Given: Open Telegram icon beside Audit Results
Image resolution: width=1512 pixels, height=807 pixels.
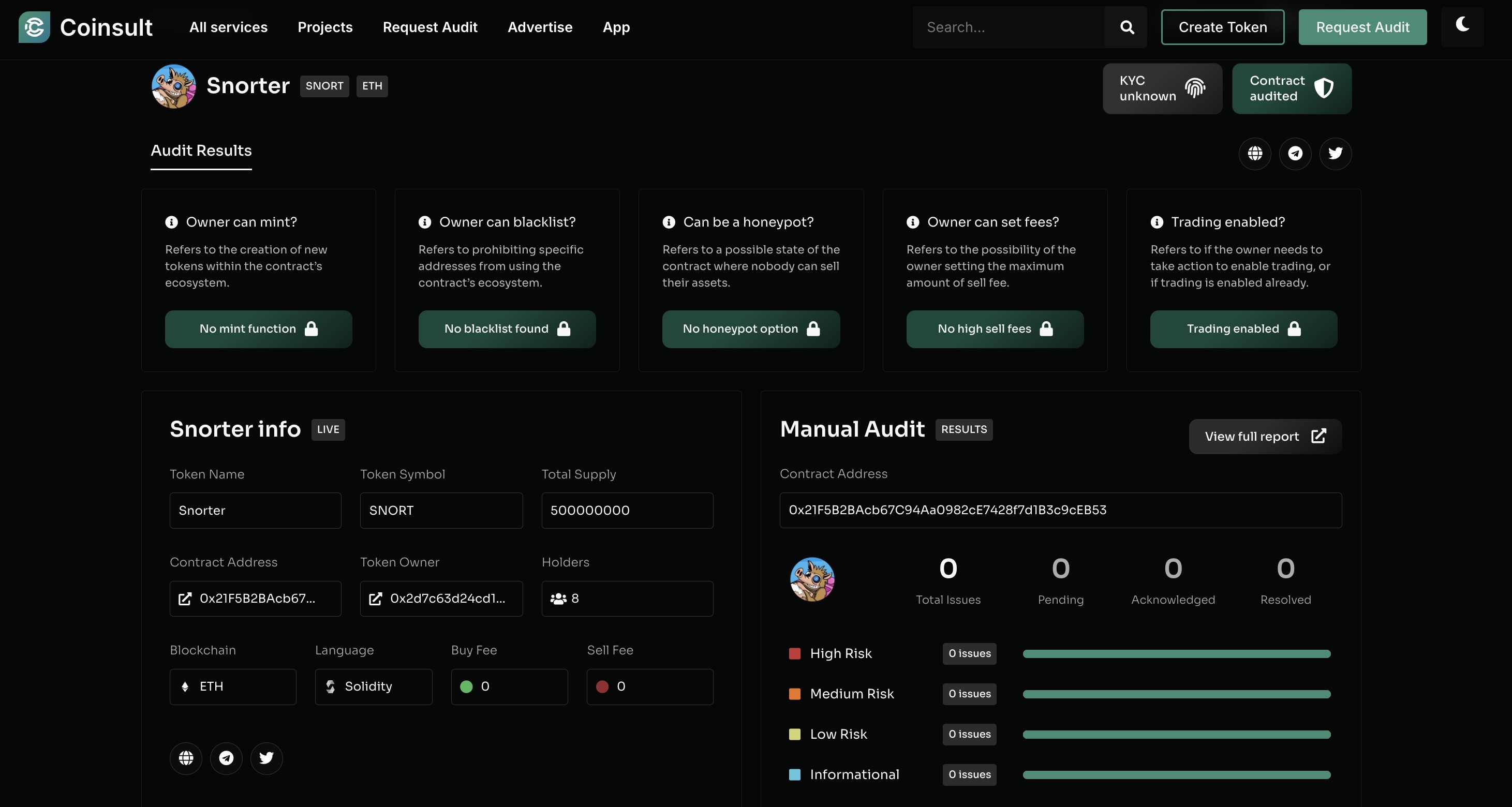Looking at the screenshot, I should click(1295, 154).
